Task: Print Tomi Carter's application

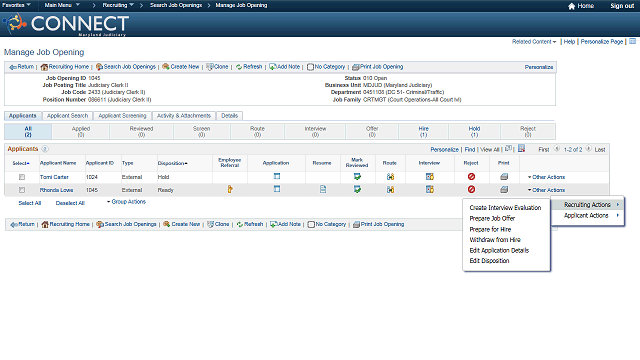Action: (504, 176)
